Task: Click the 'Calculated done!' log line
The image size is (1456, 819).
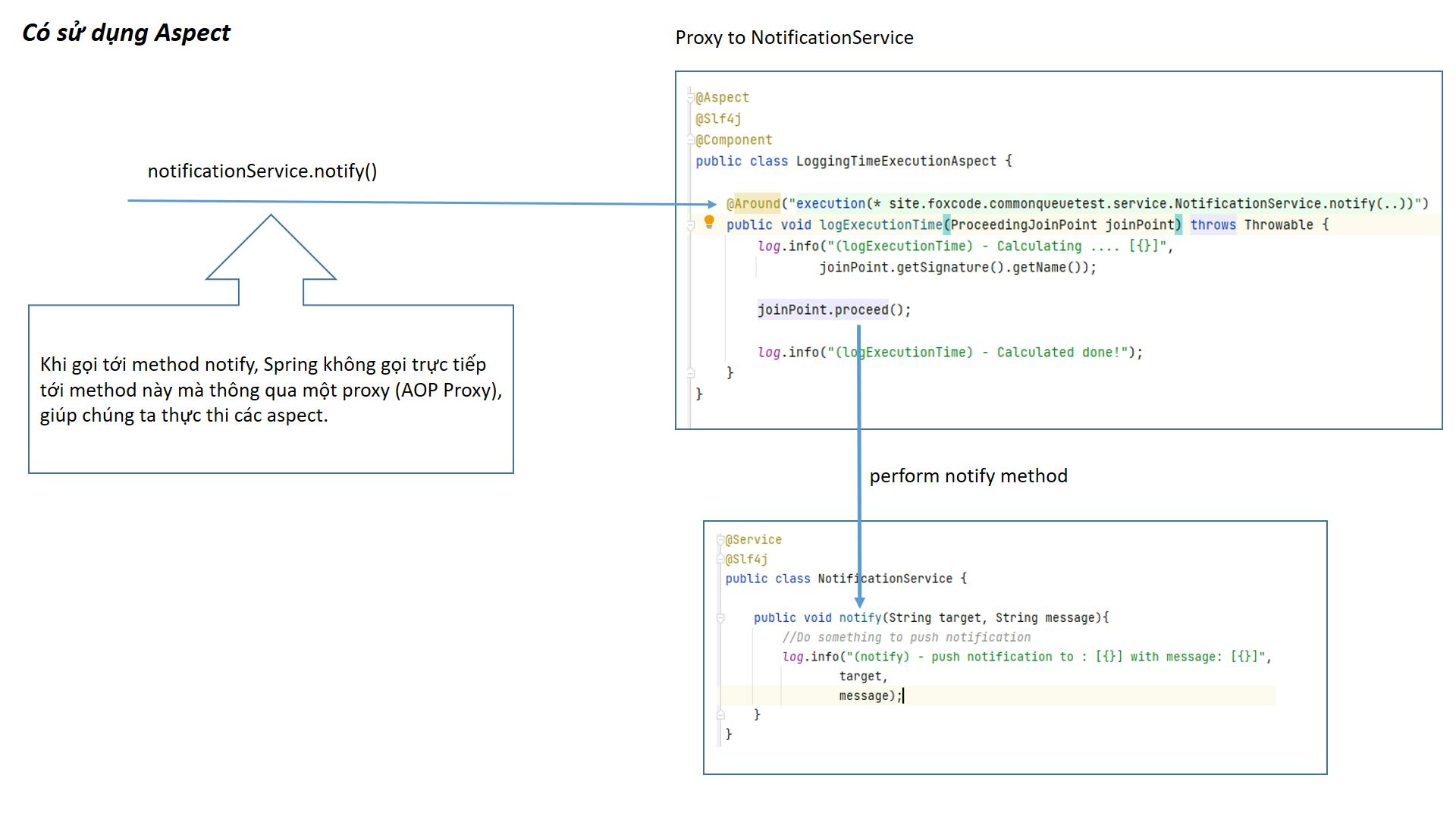Action: coord(950,353)
